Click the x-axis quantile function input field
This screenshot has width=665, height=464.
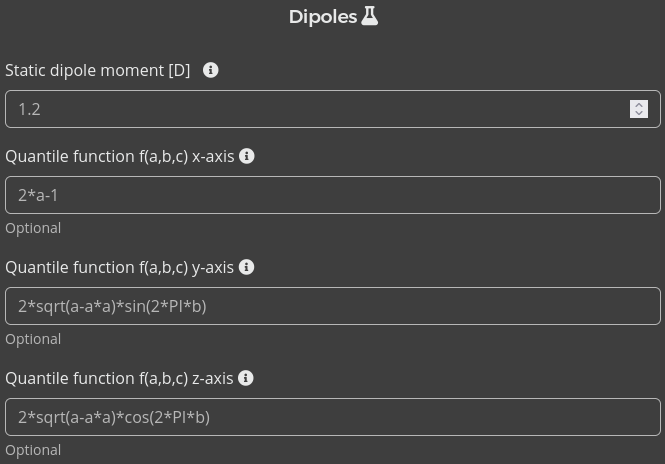pyautogui.click(x=332, y=195)
